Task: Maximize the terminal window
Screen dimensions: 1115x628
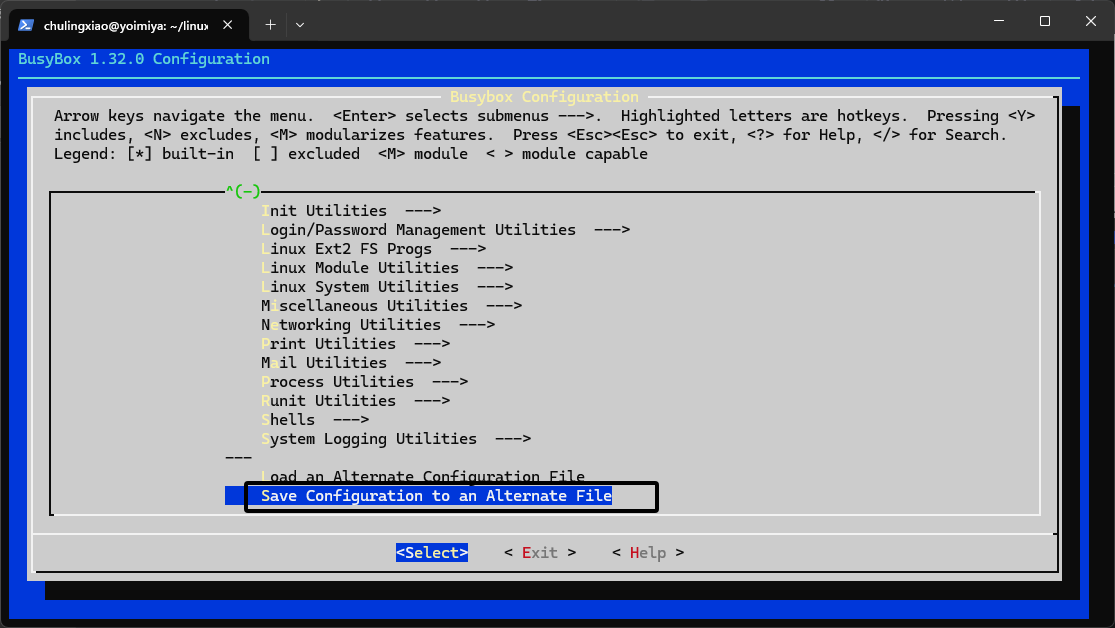Action: (x=1045, y=21)
